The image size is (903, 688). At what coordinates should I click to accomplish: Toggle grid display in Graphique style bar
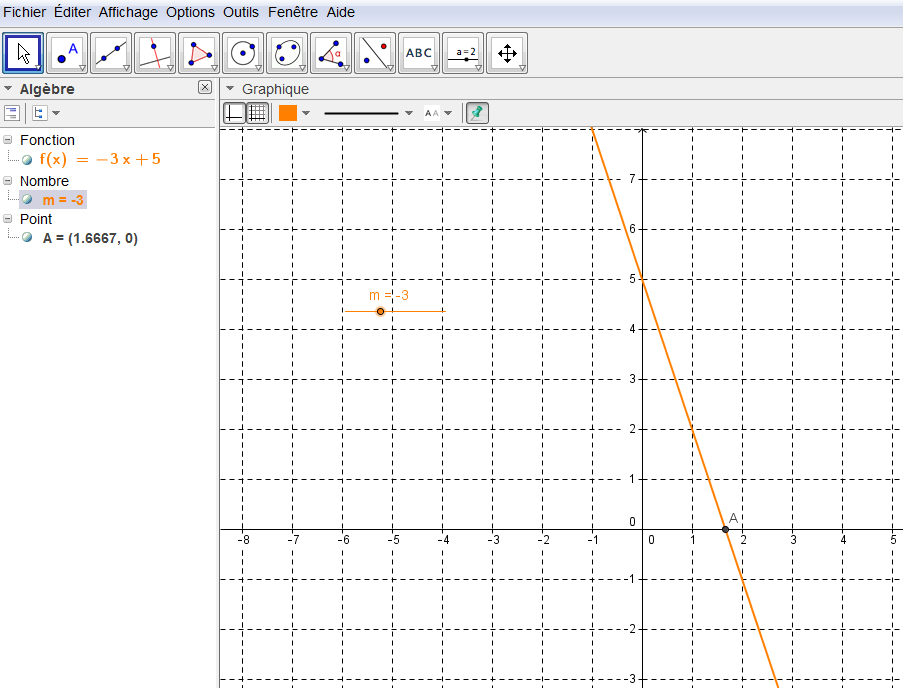coord(257,113)
